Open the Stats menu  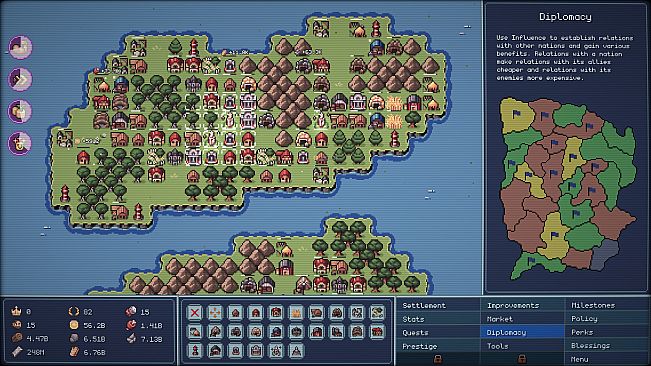coord(438,319)
